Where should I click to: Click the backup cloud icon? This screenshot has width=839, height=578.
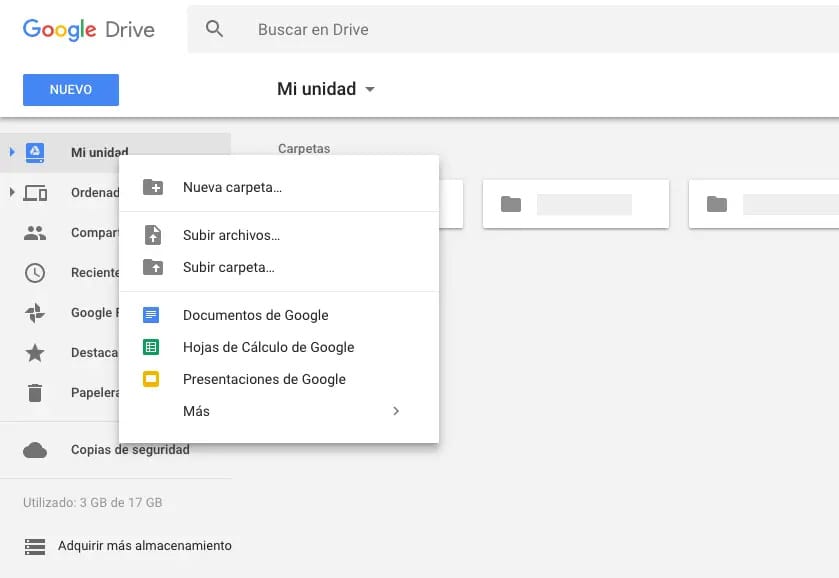tap(35, 450)
